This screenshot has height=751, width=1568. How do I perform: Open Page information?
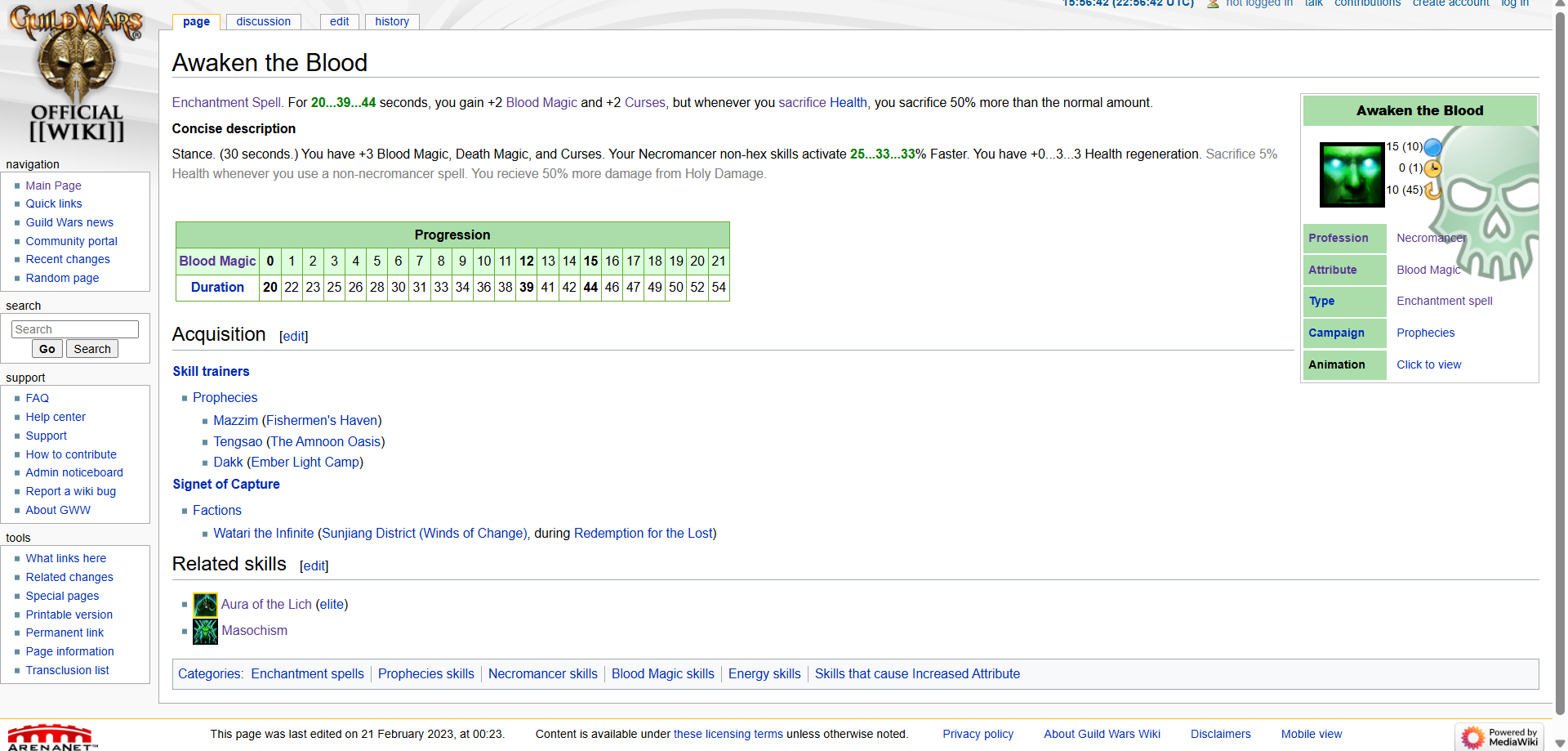point(69,651)
